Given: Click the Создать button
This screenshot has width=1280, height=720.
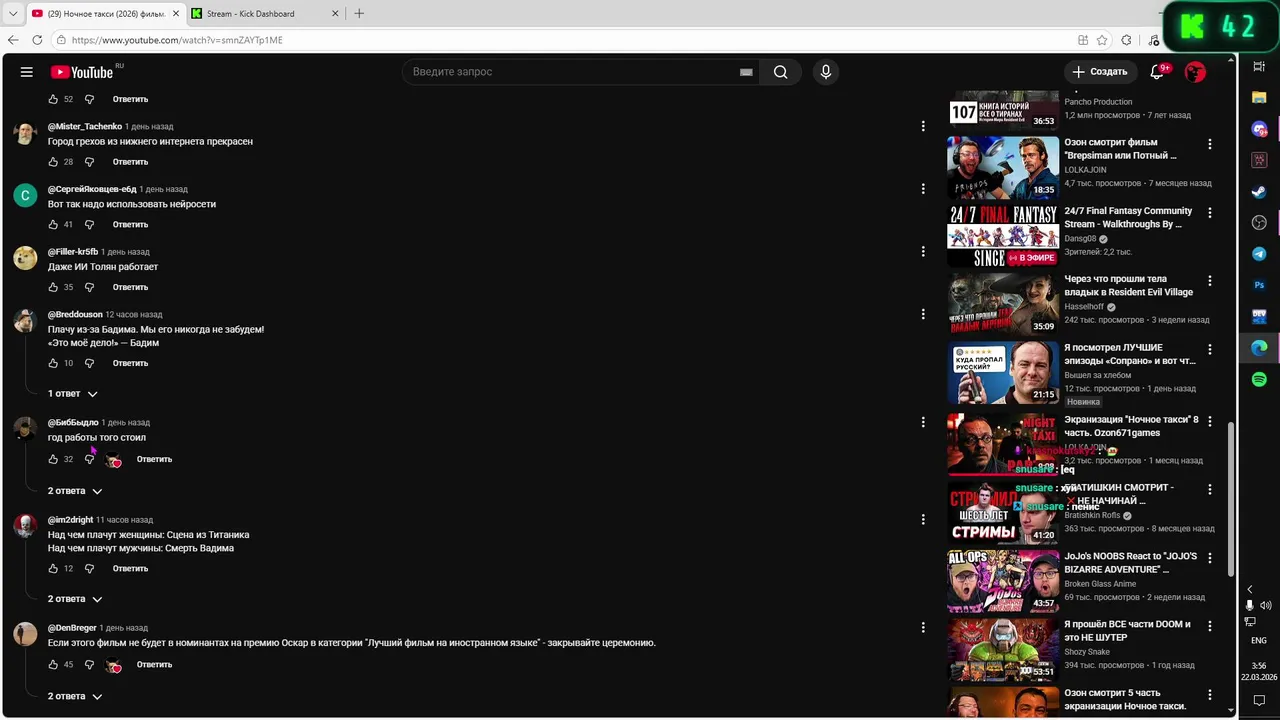Looking at the screenshot, I should click(1099, 72).
